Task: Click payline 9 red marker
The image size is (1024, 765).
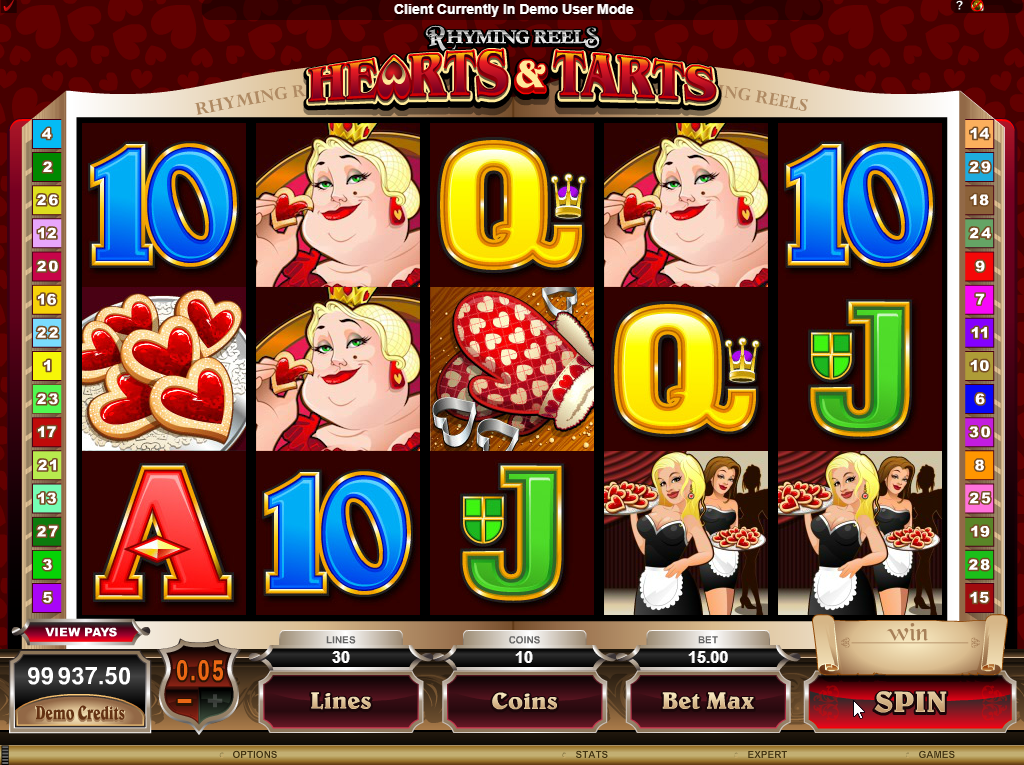Action: click(979, 266)
